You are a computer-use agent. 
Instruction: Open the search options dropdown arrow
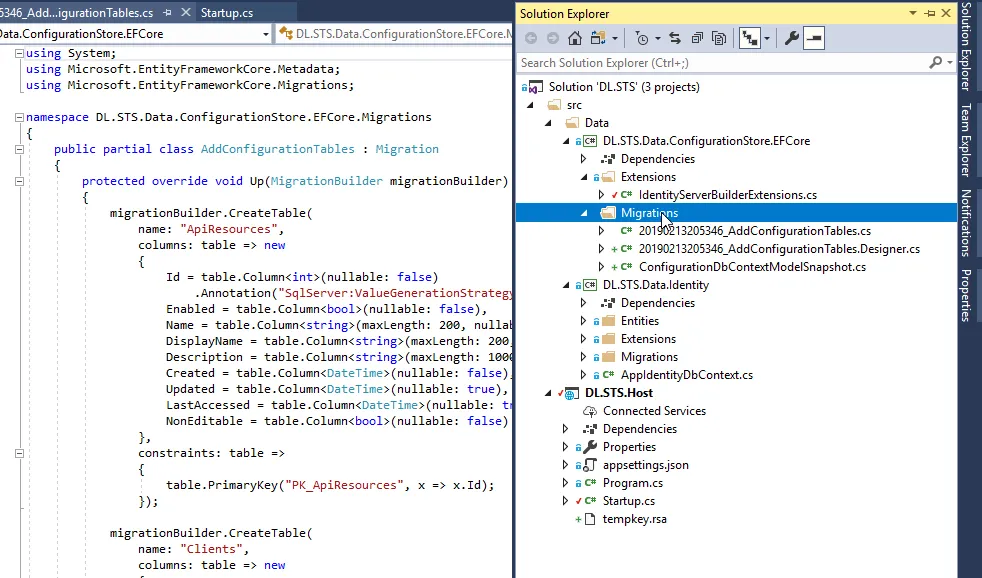[x=949, y=63]
